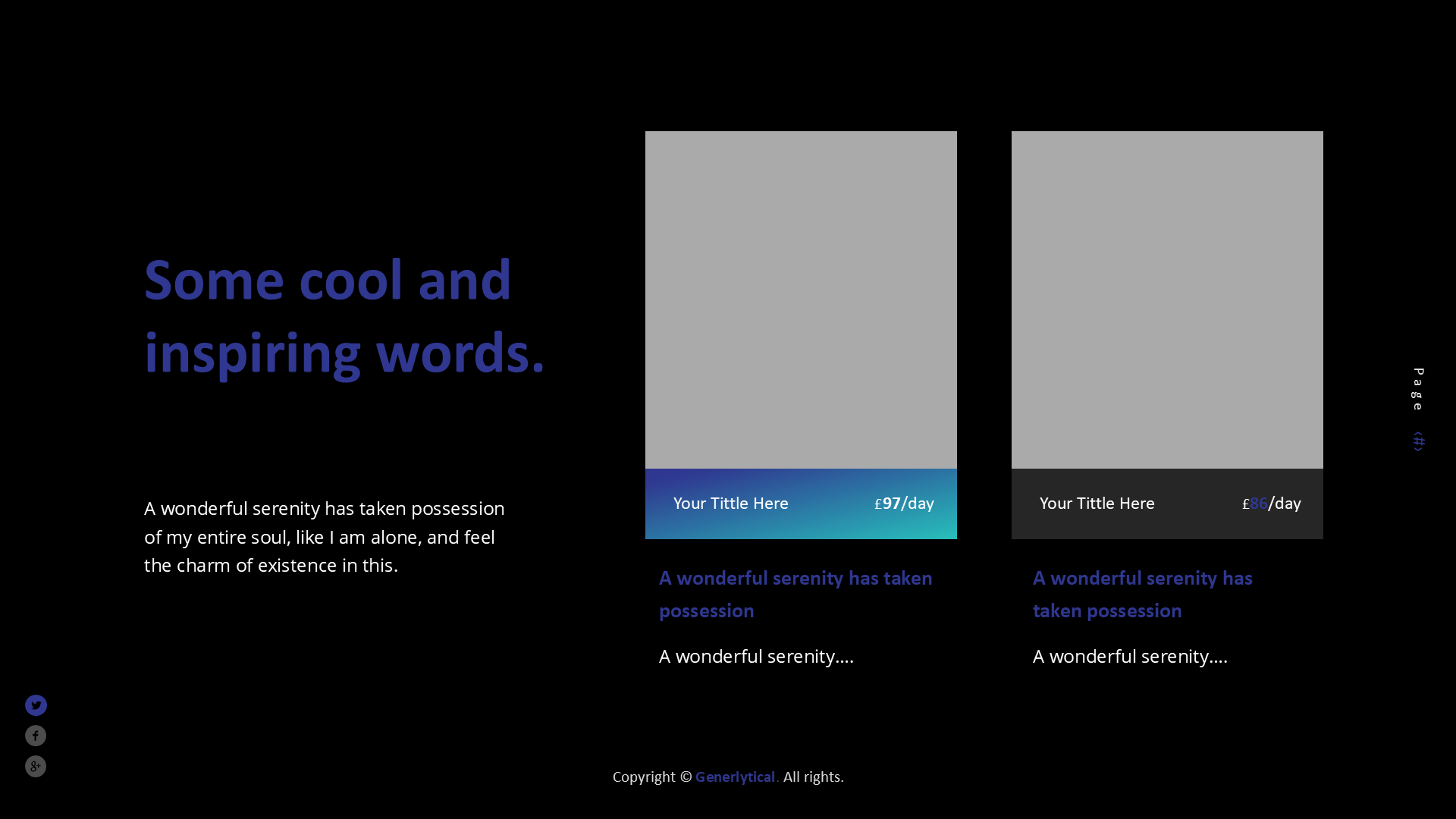Select the £86/day price label
Screen dimensions: 1456x819
[1271, 504]
